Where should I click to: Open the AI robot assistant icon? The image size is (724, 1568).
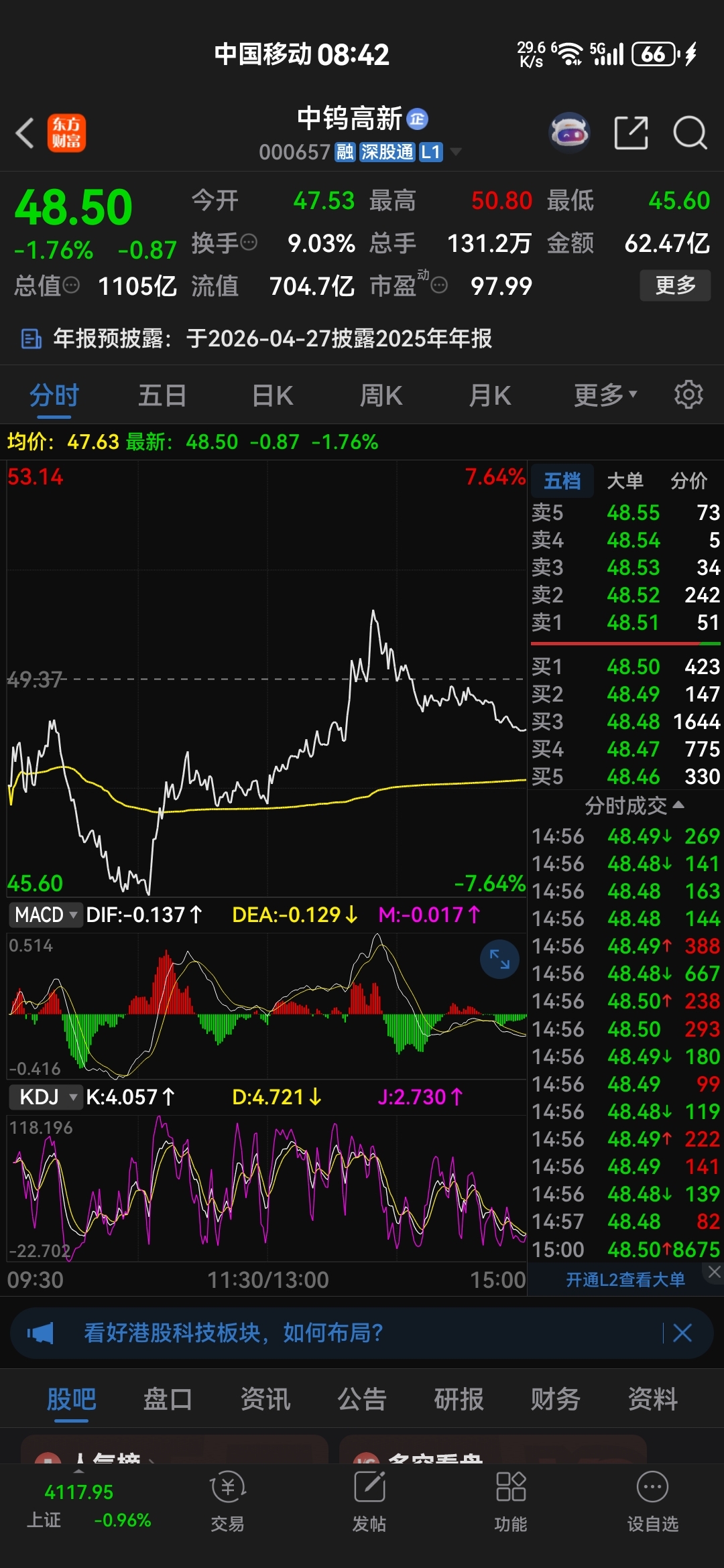click(x=569, y=133)
